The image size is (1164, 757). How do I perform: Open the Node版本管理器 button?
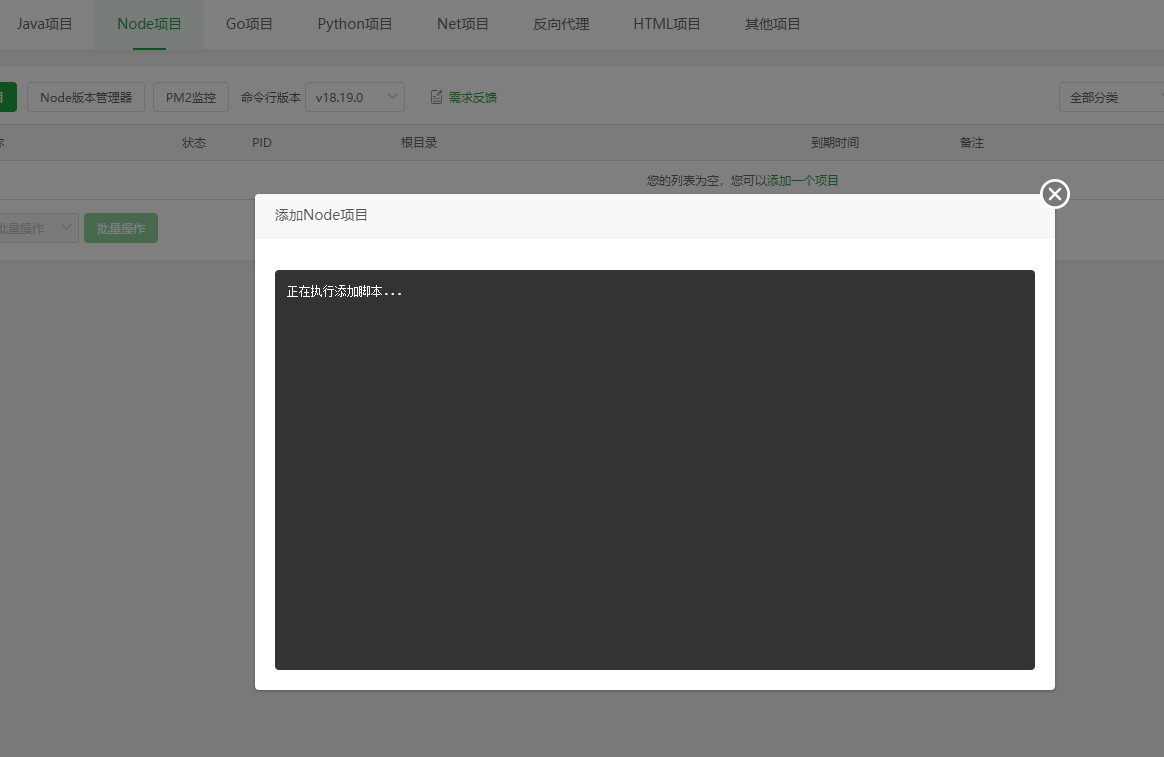[x=86, y=97]
